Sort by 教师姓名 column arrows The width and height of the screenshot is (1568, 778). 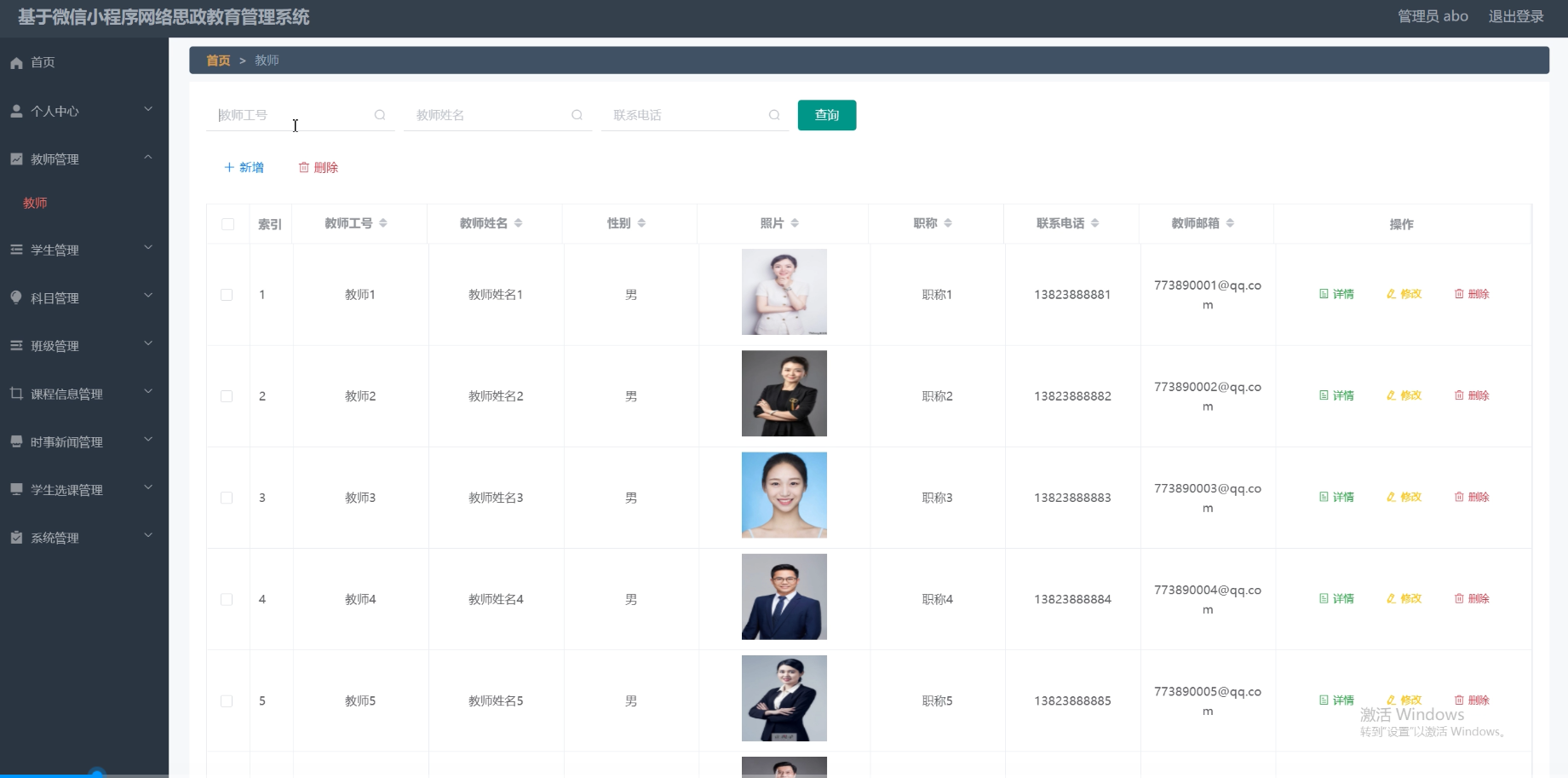click(519, 223)
